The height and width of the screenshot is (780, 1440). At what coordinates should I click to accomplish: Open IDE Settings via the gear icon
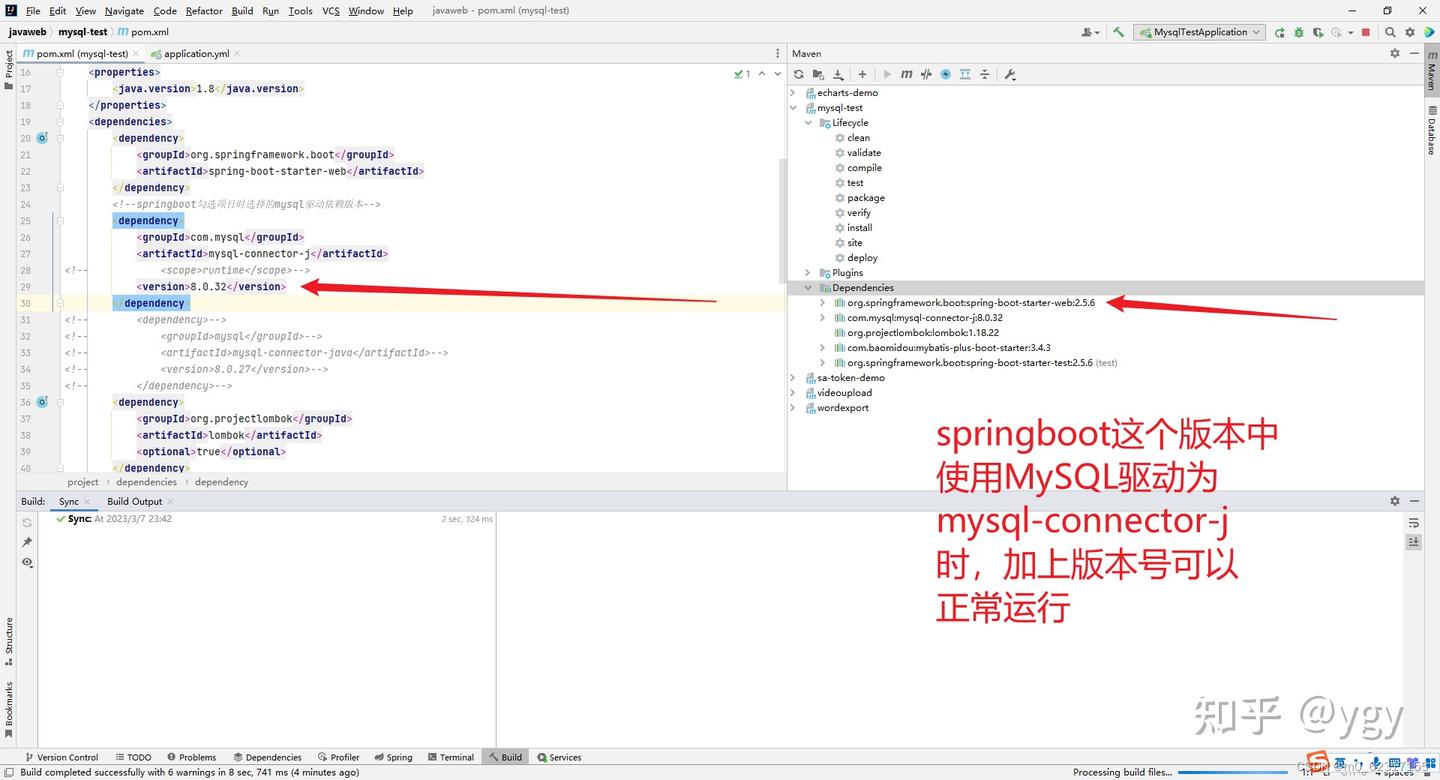1409,32
